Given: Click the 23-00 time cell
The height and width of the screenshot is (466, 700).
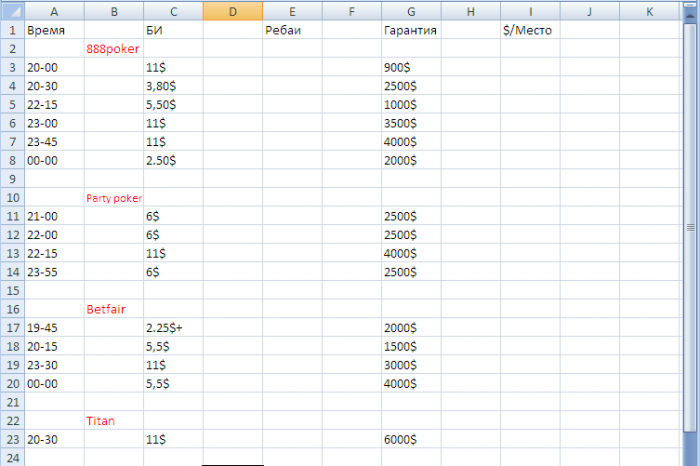Looking at the screenshot, I should pyautogui.click(x=54, y=123).
